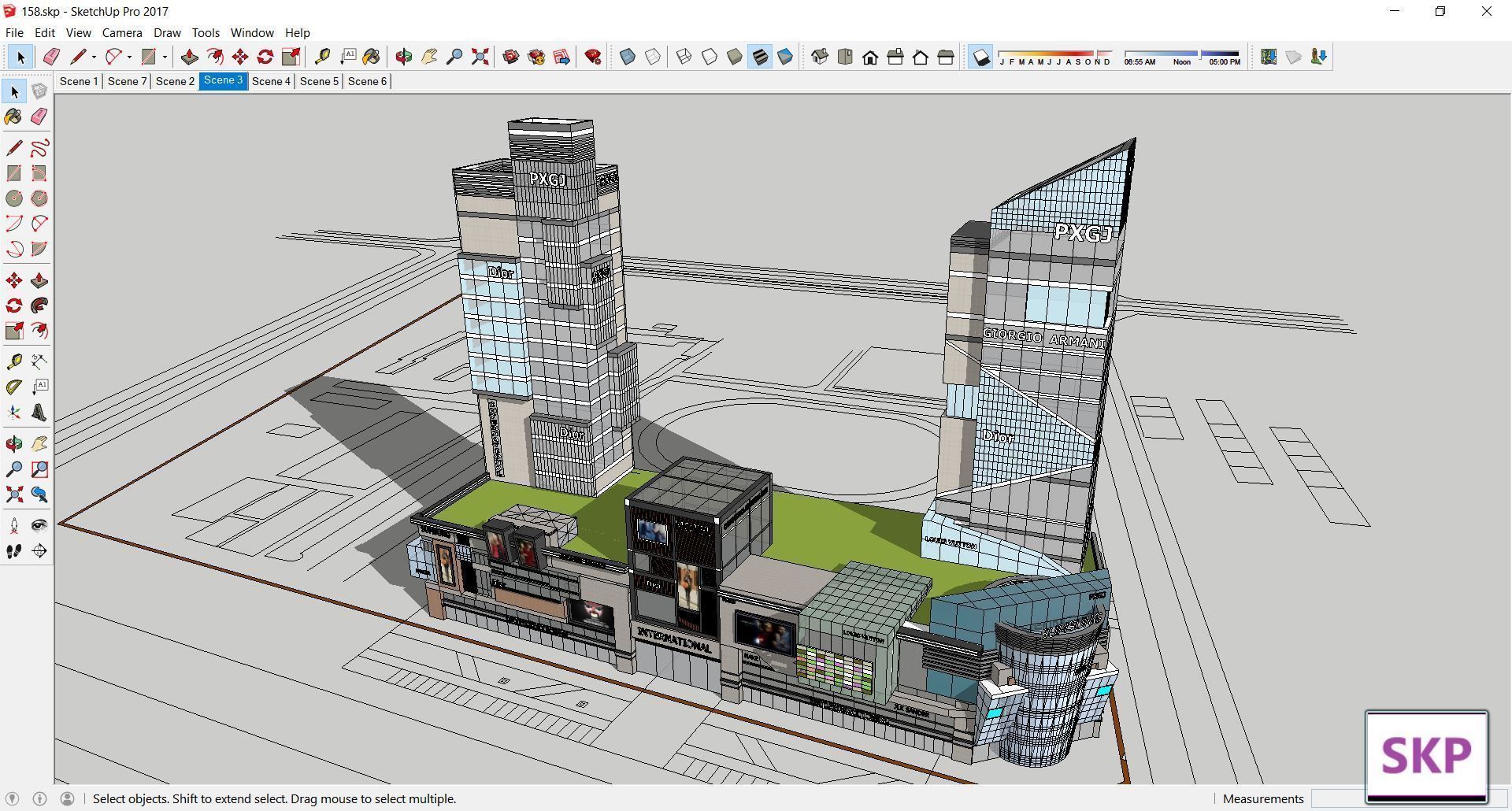Select the Zoom Window tool

point(39,469)
